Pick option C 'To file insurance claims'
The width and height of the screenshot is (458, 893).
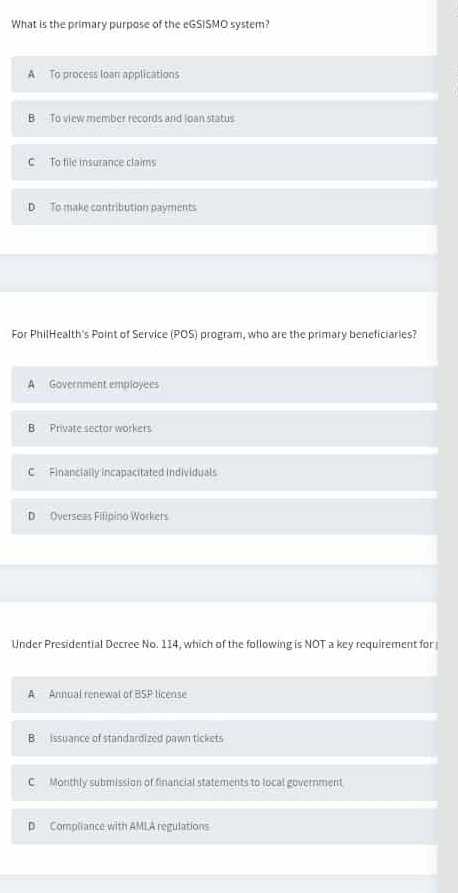tap(224, 162)
